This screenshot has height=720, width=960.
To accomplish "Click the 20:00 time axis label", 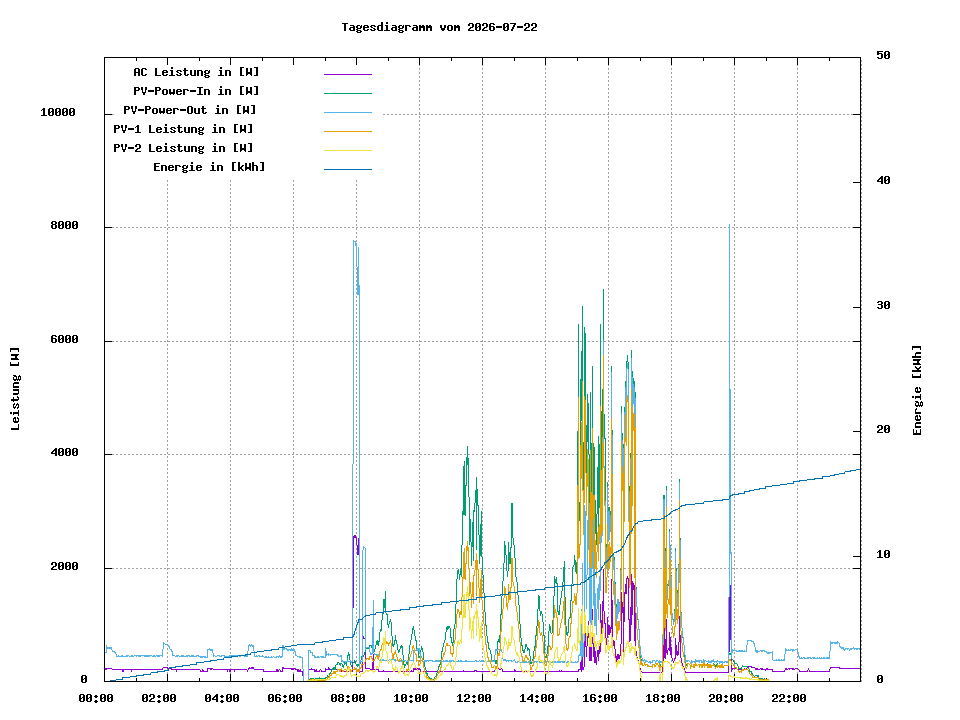I will pyautogui.click(x=726, y=698).
